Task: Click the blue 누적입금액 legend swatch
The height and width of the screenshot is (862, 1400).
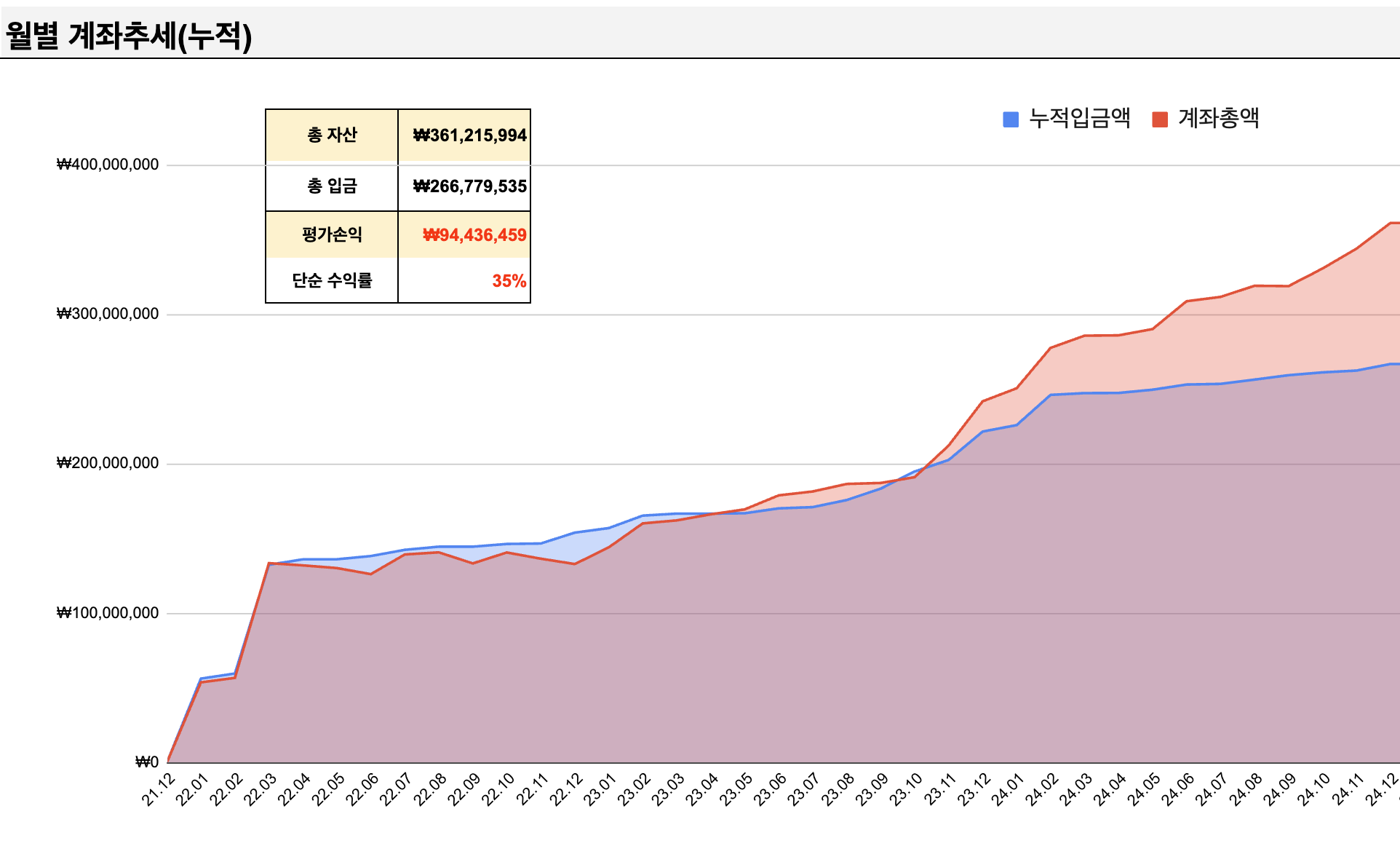Action: (1010, 119)
